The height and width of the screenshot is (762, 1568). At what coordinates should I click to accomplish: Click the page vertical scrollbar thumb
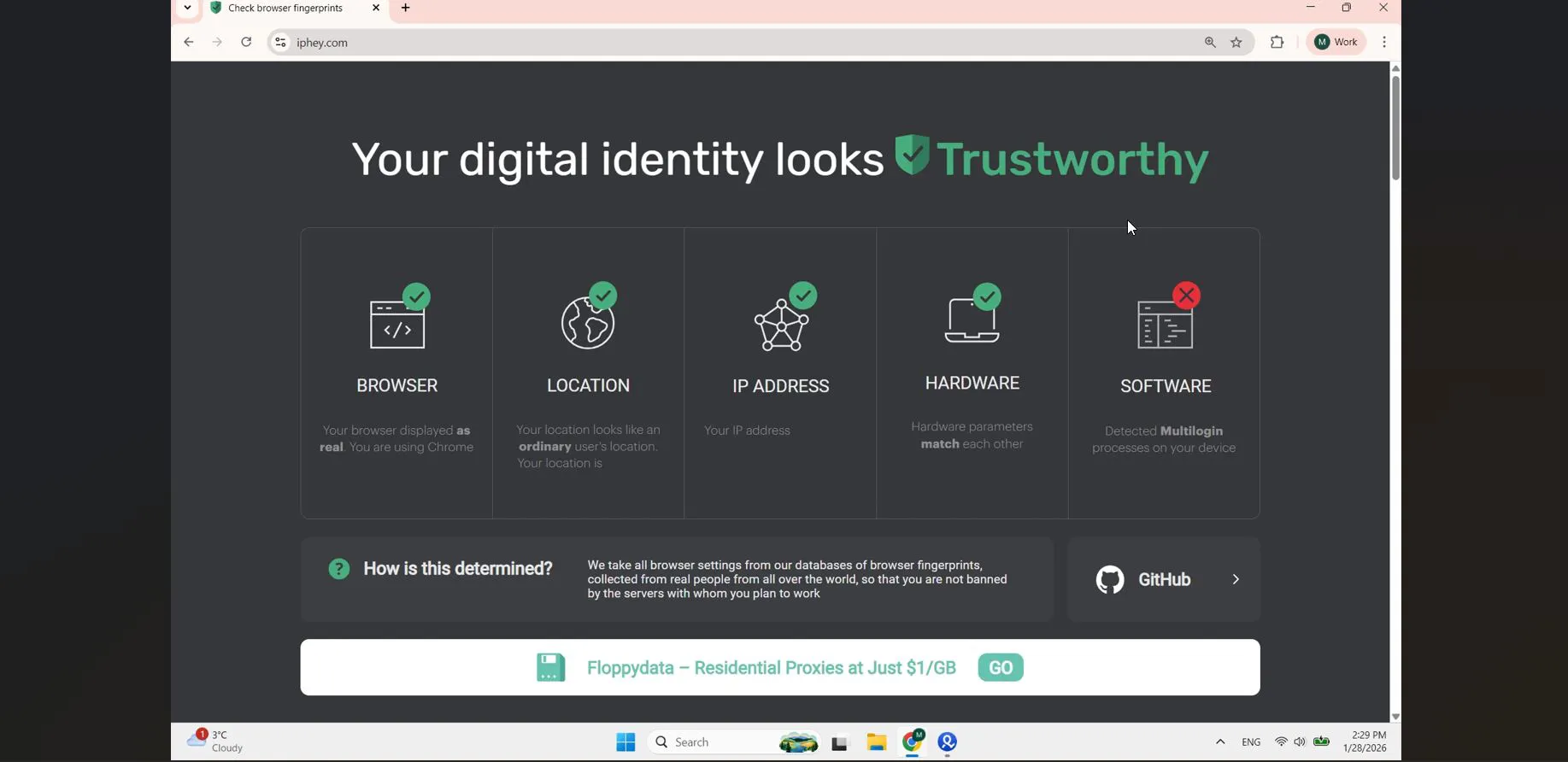[x=1395, y=128]
